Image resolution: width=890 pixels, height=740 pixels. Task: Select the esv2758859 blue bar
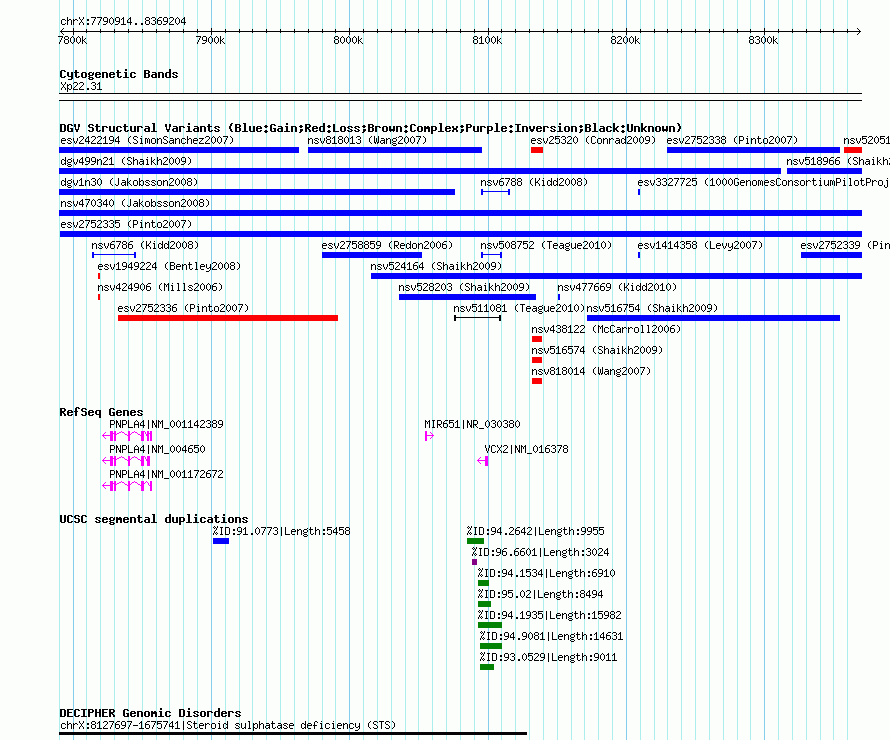point(372,255)
